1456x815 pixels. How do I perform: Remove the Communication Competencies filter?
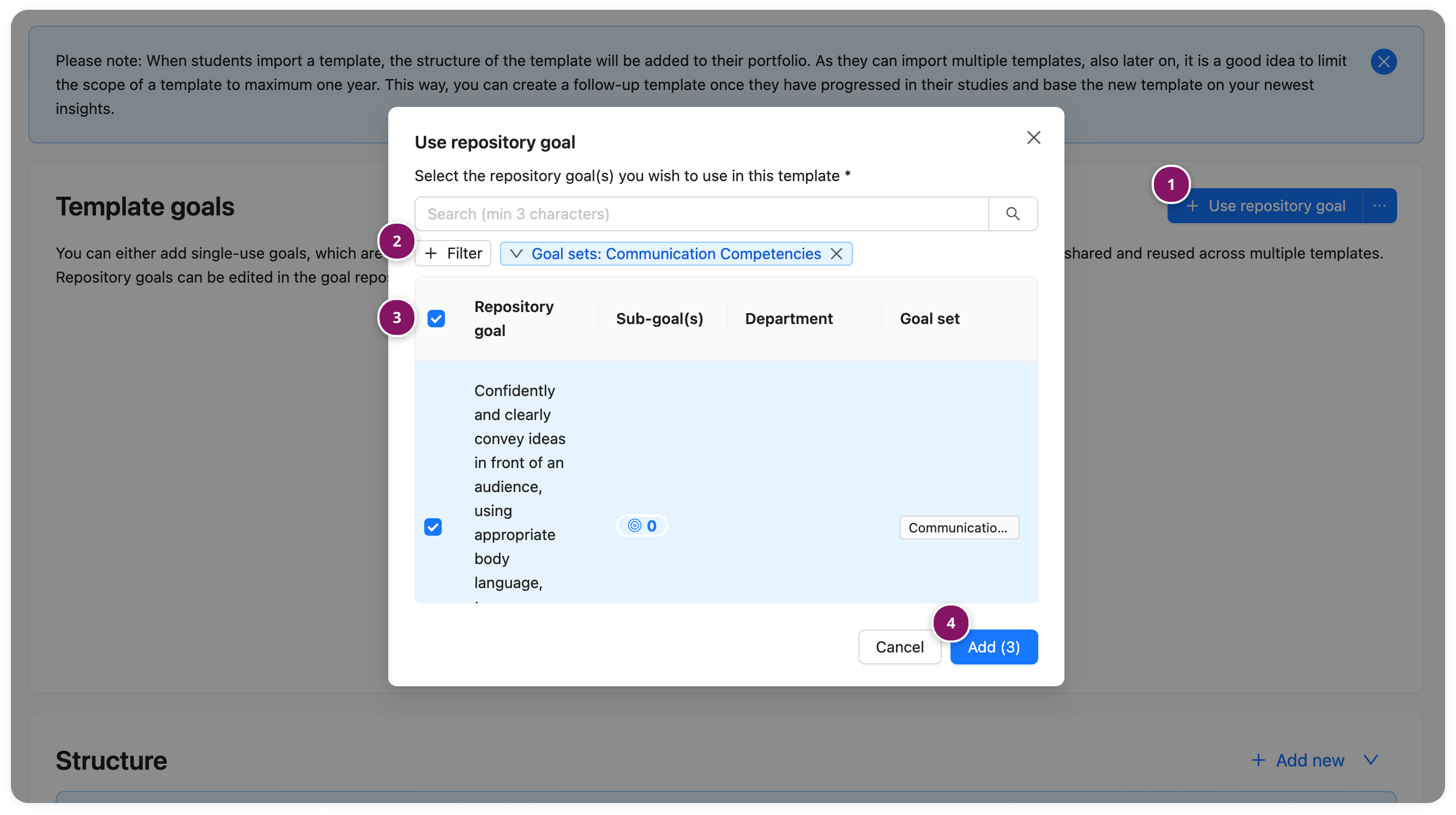point(837,253)
